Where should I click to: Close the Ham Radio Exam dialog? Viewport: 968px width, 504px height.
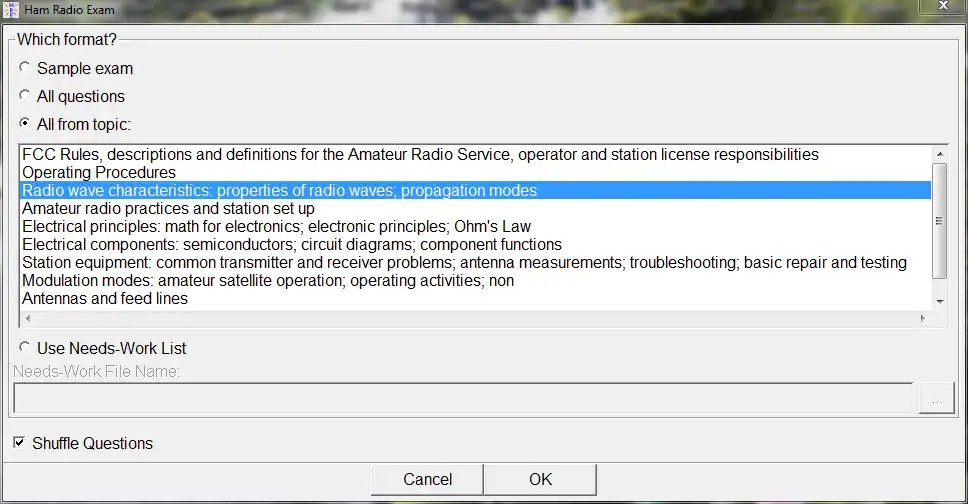[943, 6]
